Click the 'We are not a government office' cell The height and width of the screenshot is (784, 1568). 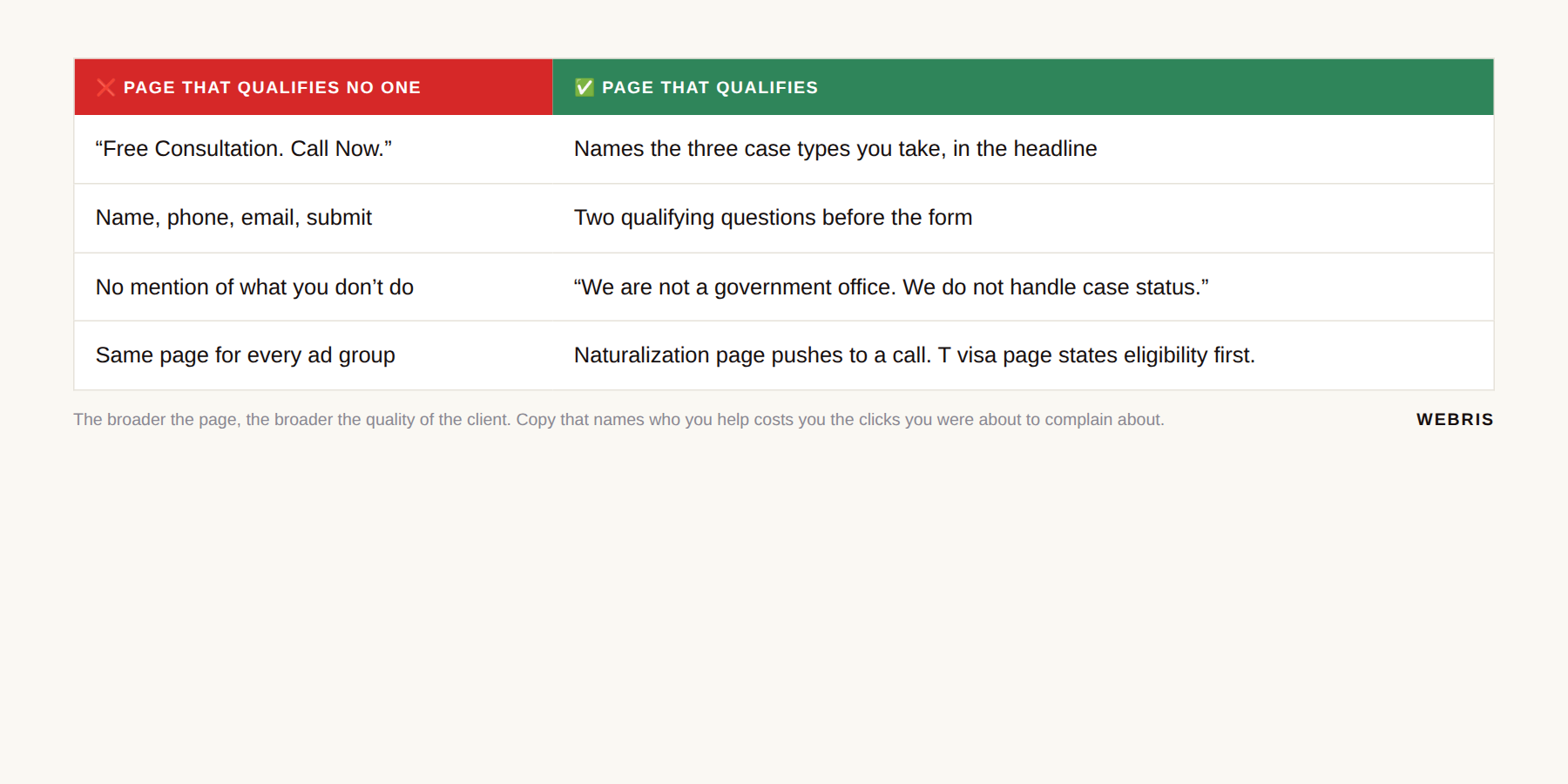click(1023, 287)
